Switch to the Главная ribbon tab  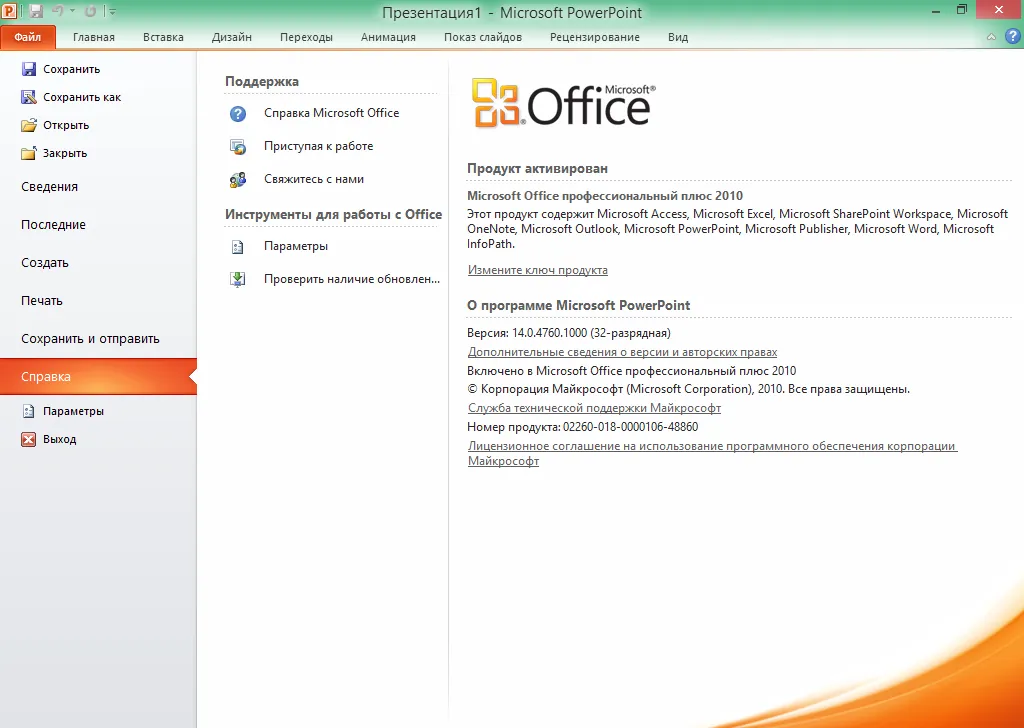tap(93, 37)
